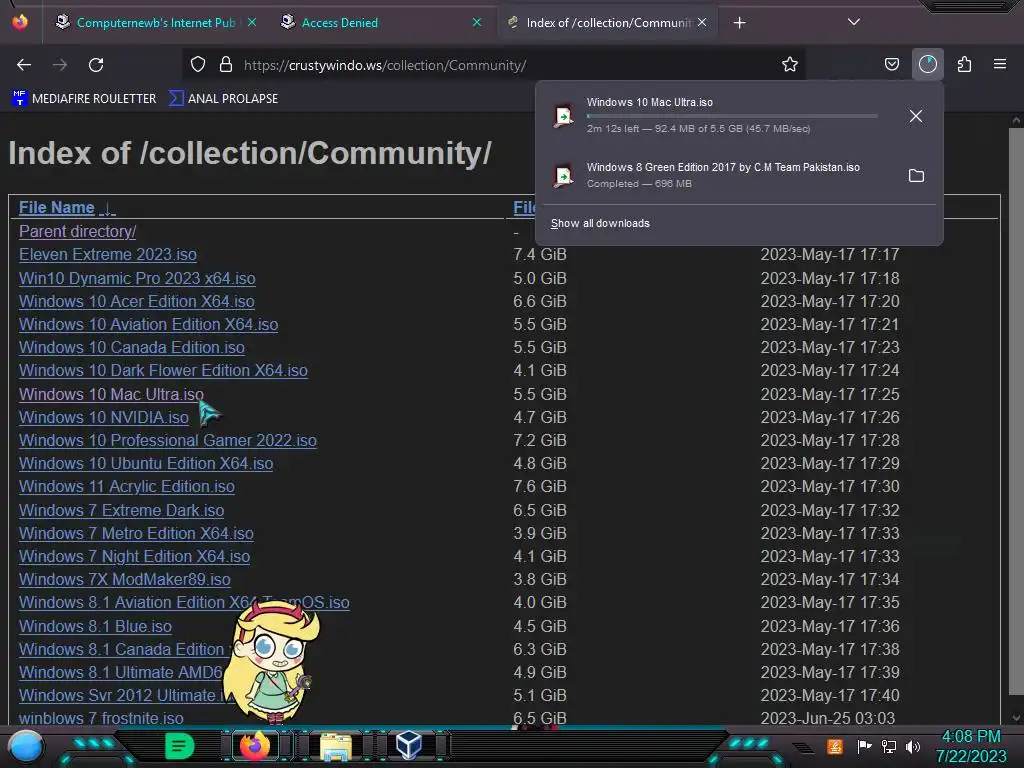
Task: Show Windows 8 Green Edition file in folder
Action: (916, 176)
